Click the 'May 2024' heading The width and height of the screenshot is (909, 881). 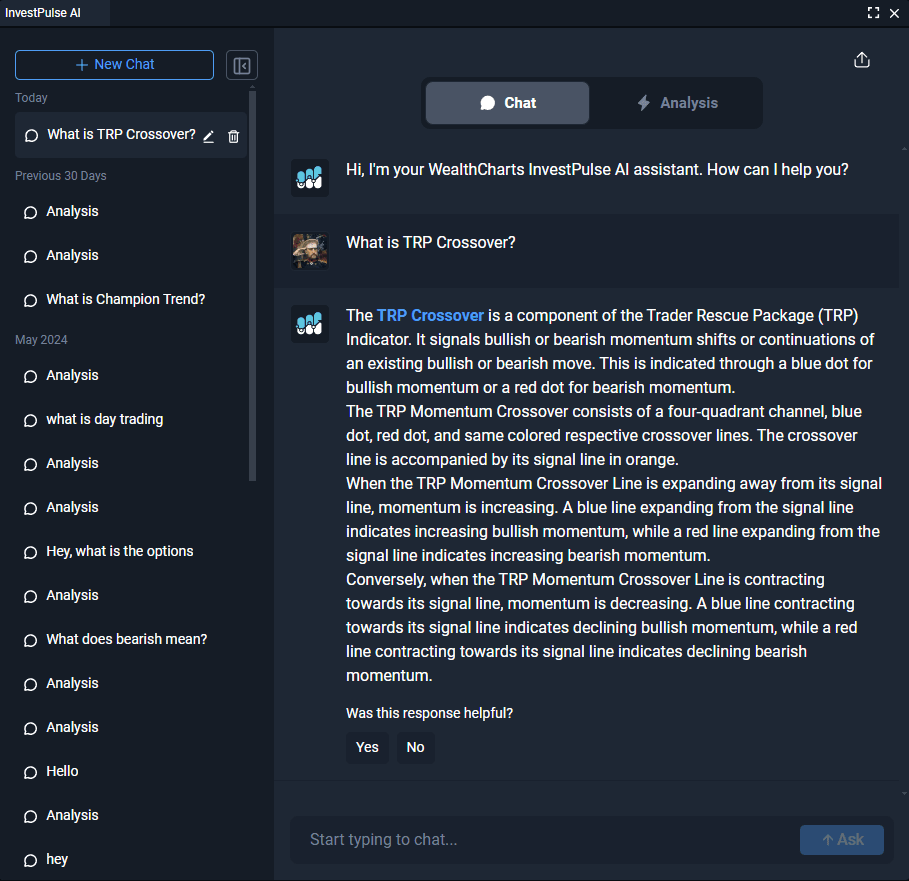[x=41, y=340]
